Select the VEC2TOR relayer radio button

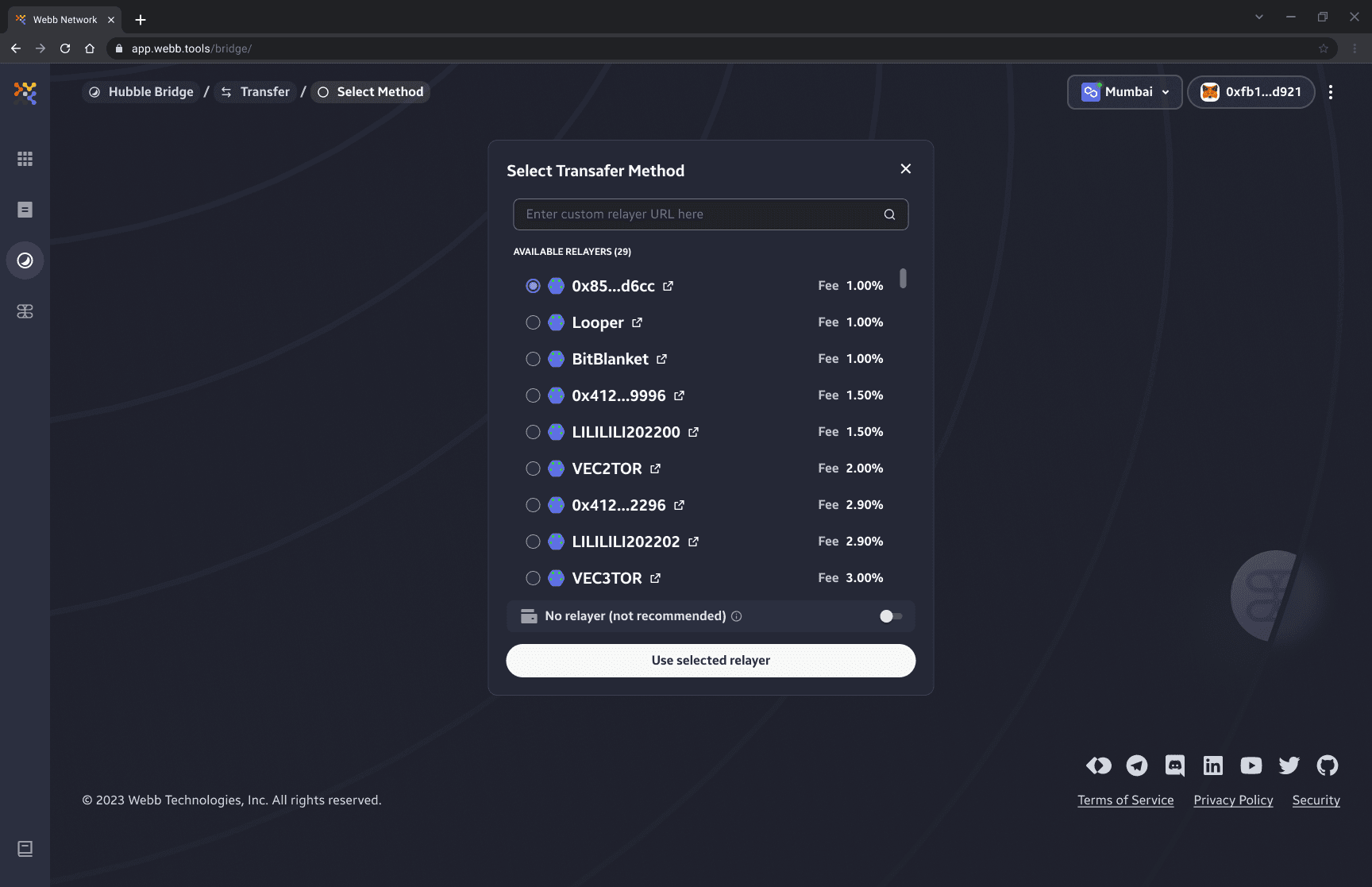pos(534,469)
